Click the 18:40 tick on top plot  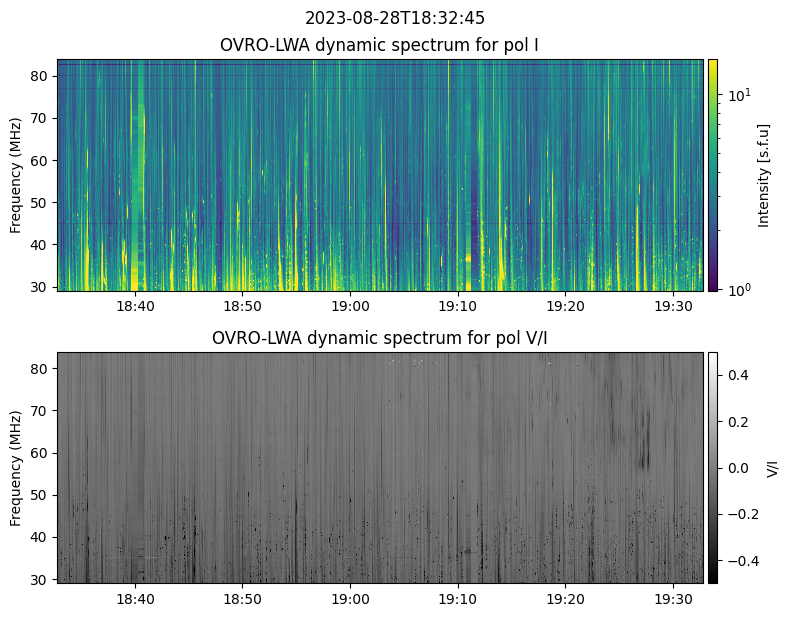(x=135, y=306)
